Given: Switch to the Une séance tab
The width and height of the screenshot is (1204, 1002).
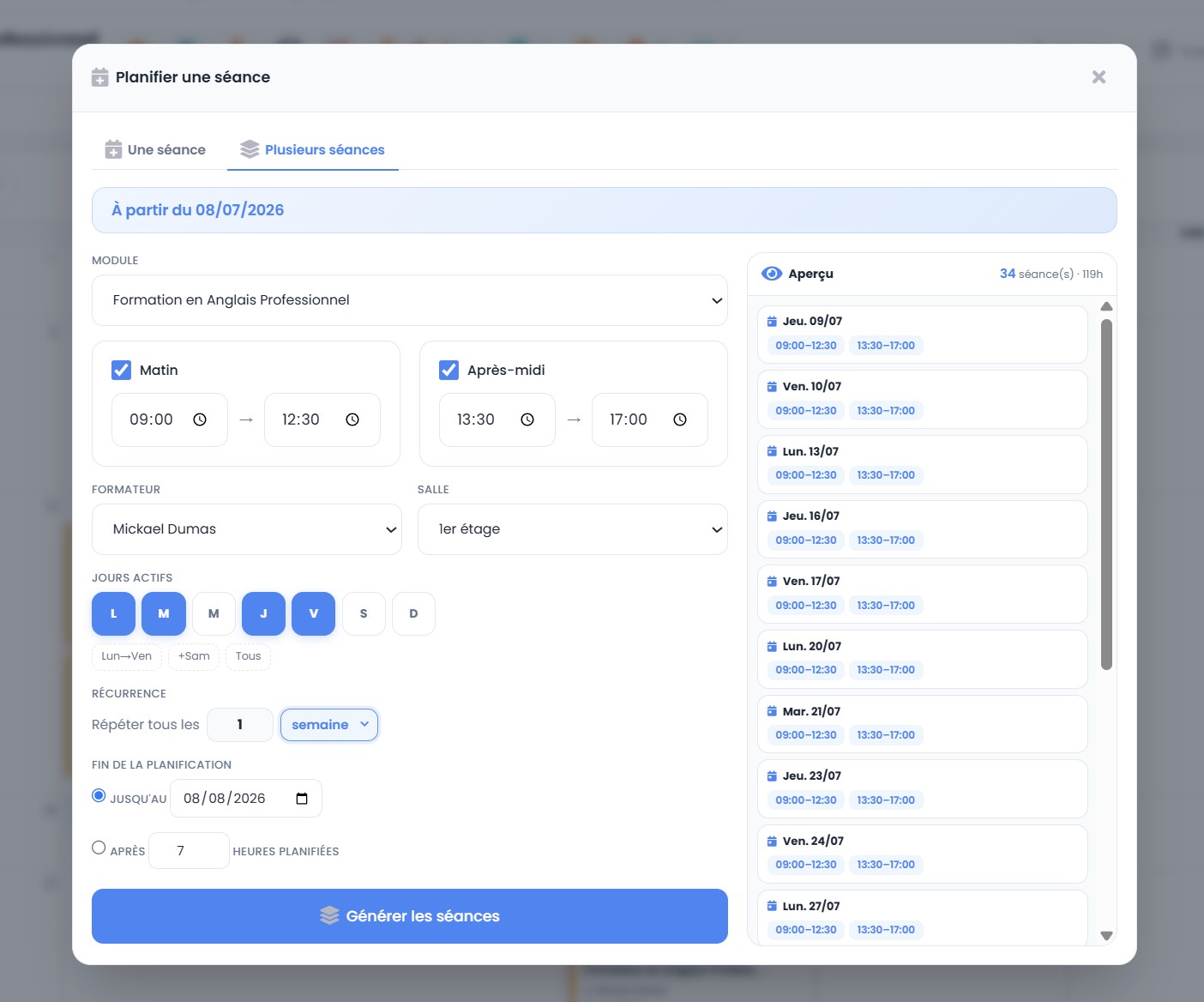Looking at the screenshot, I should click(x=155, y=149).
